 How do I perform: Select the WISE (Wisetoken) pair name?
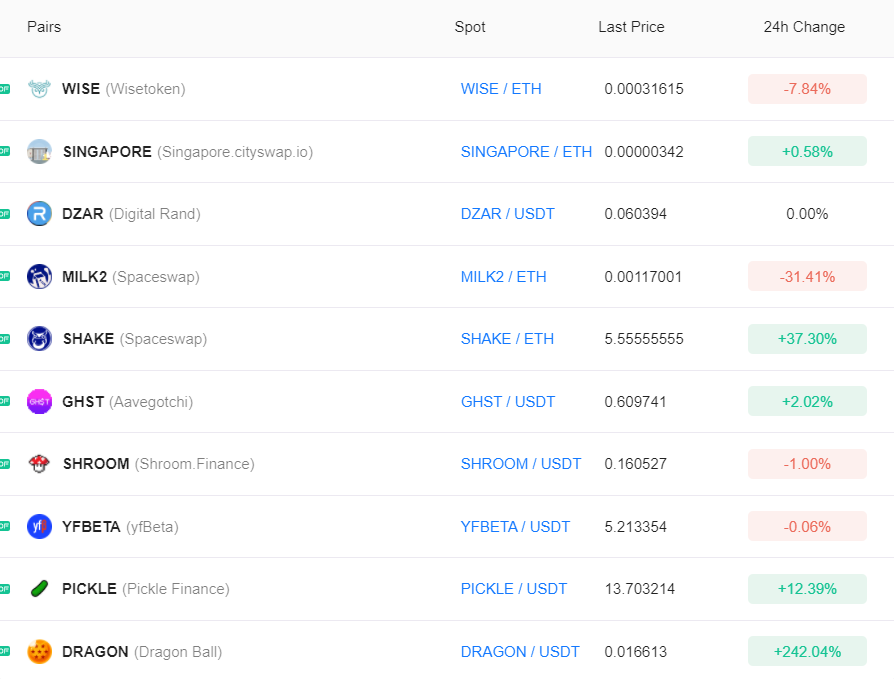pos(124,89)
